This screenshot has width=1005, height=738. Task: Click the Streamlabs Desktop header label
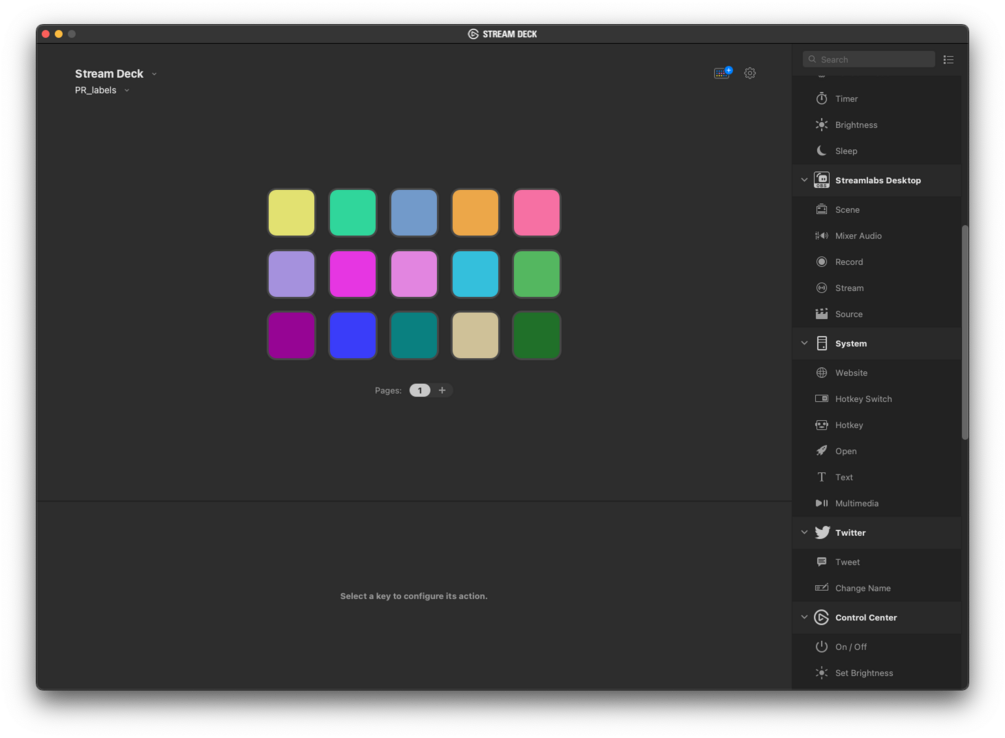pyautogui.click(x=877, y=181)
